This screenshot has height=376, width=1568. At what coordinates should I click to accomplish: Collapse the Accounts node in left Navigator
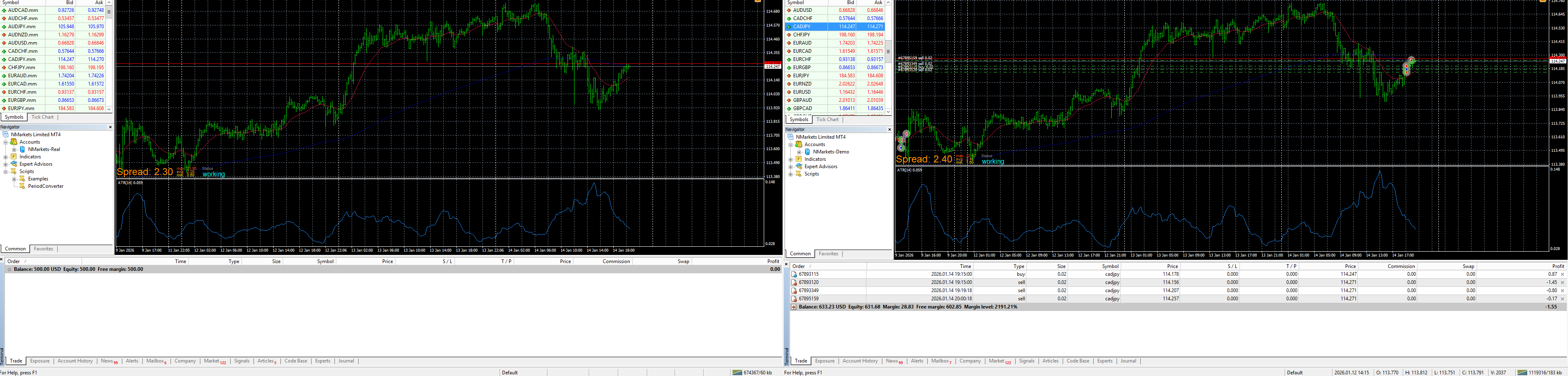[x=5, y=142]
